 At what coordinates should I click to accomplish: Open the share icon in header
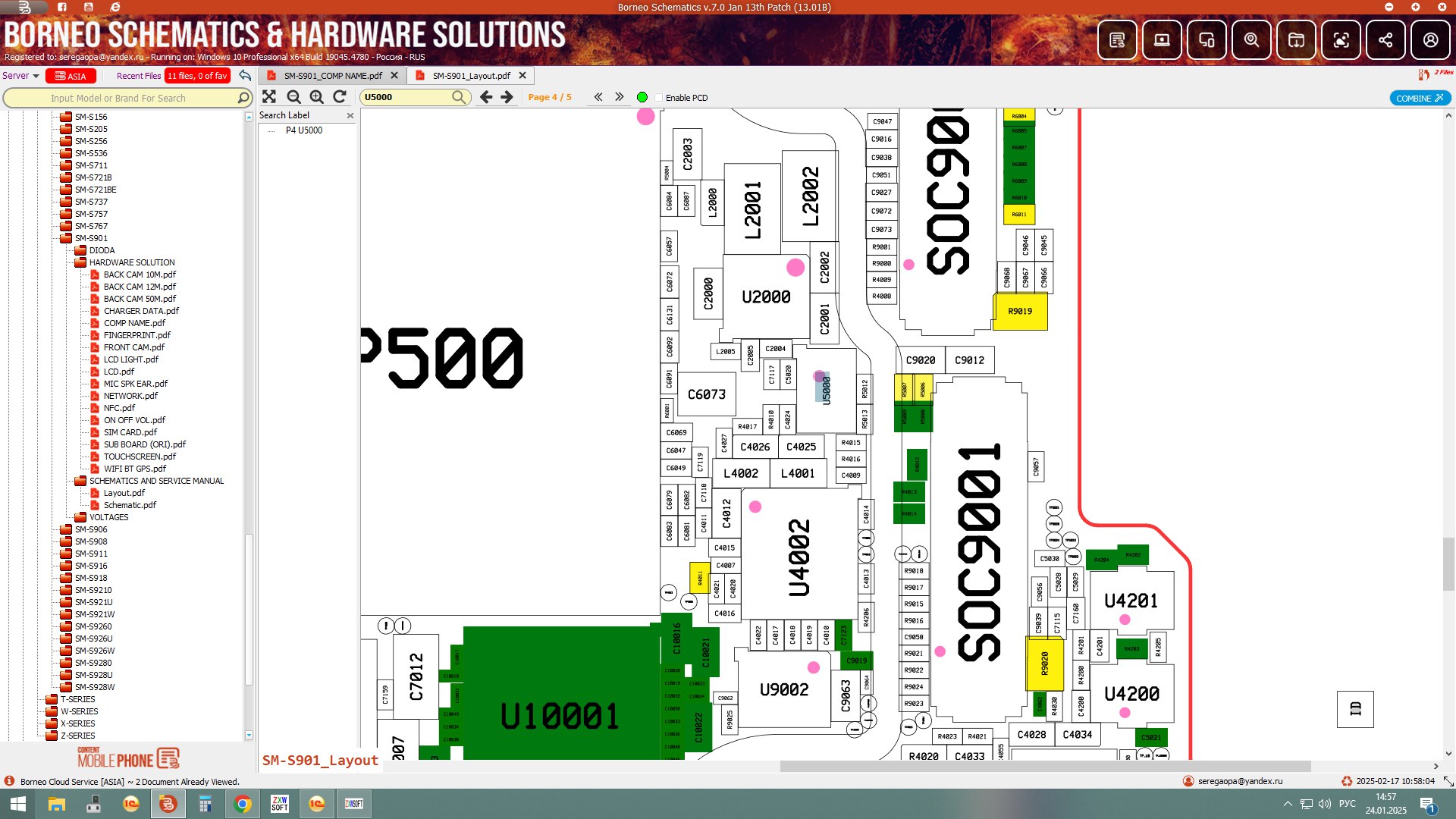click(1385, 40)
